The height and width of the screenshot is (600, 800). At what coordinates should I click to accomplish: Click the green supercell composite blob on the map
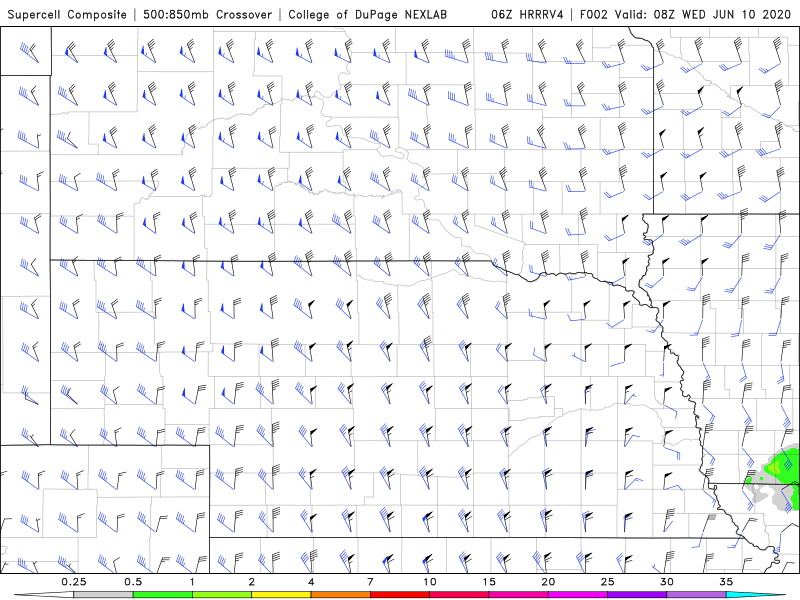782,466
